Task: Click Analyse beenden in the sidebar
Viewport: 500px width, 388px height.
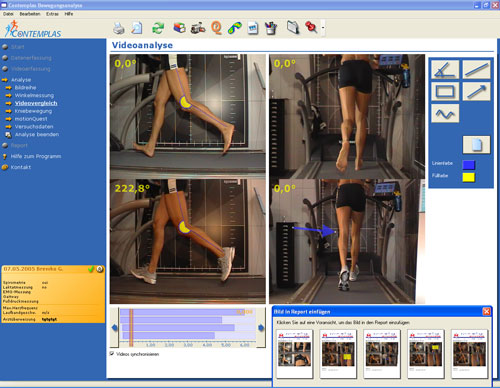Action: click(37, 135)
